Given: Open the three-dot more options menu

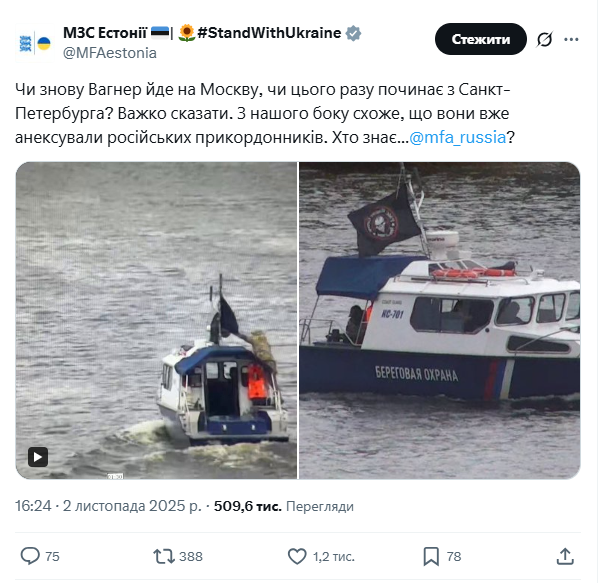Looking at the screenshot, I should [x=571, y=39].
